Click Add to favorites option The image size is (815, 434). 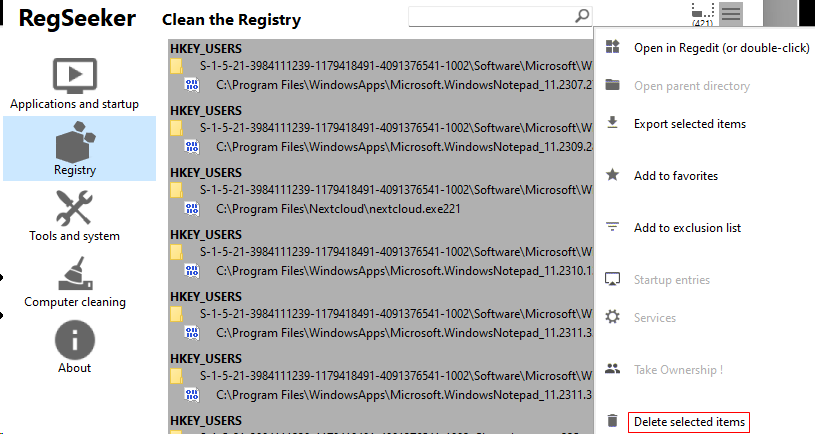[676, 176]
